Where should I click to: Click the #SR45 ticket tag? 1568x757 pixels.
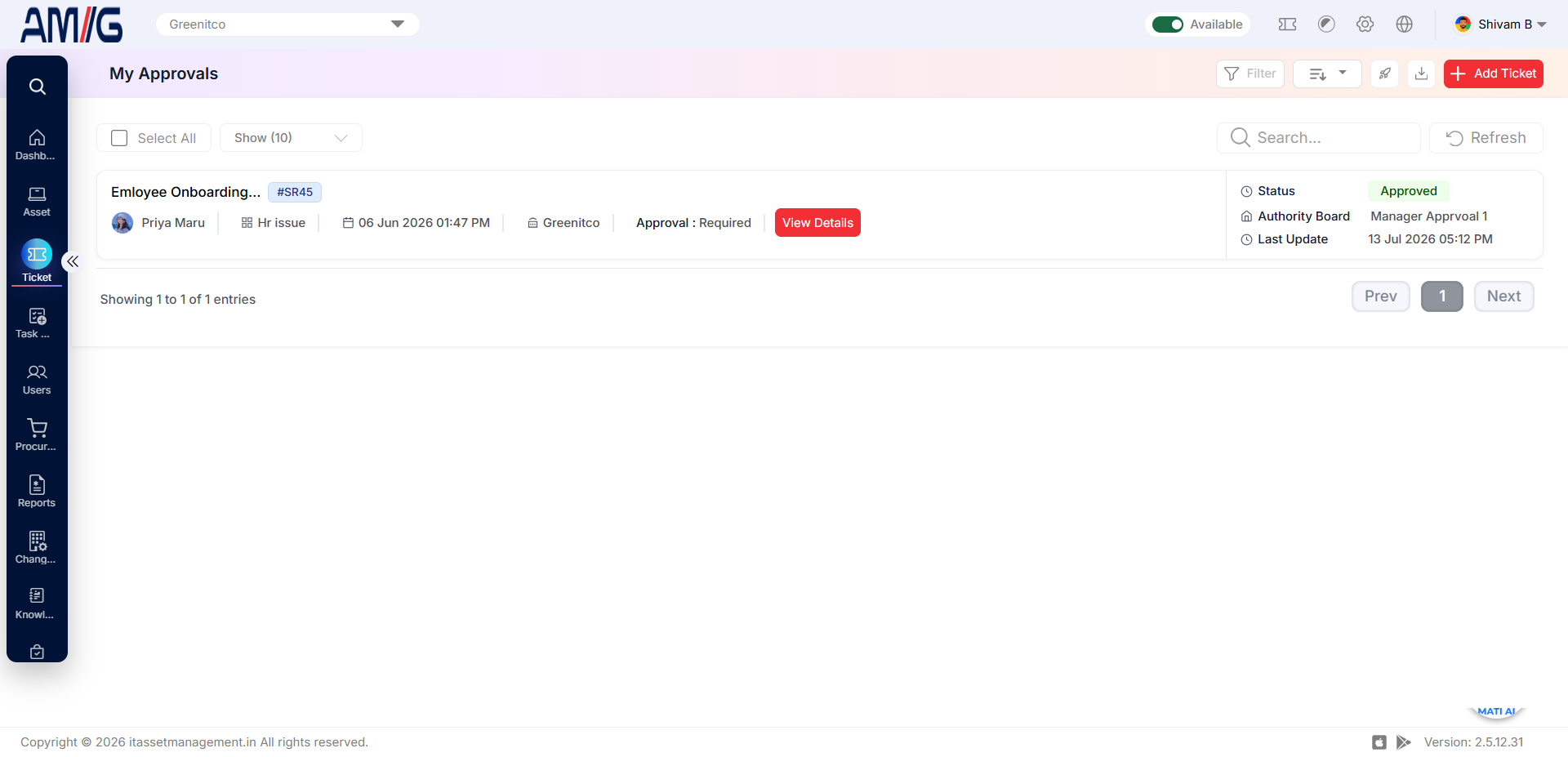[x=295, y=192]
